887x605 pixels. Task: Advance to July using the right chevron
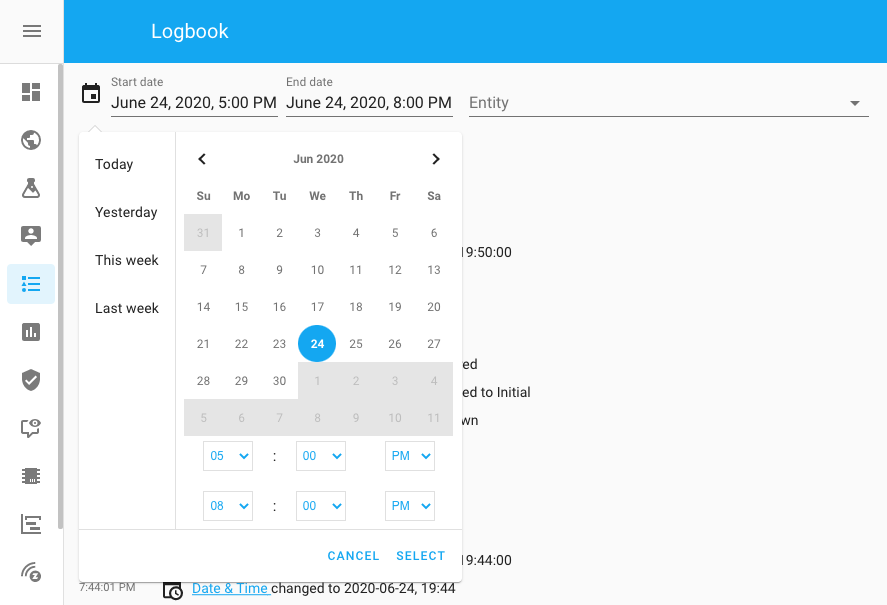(435, 159)
